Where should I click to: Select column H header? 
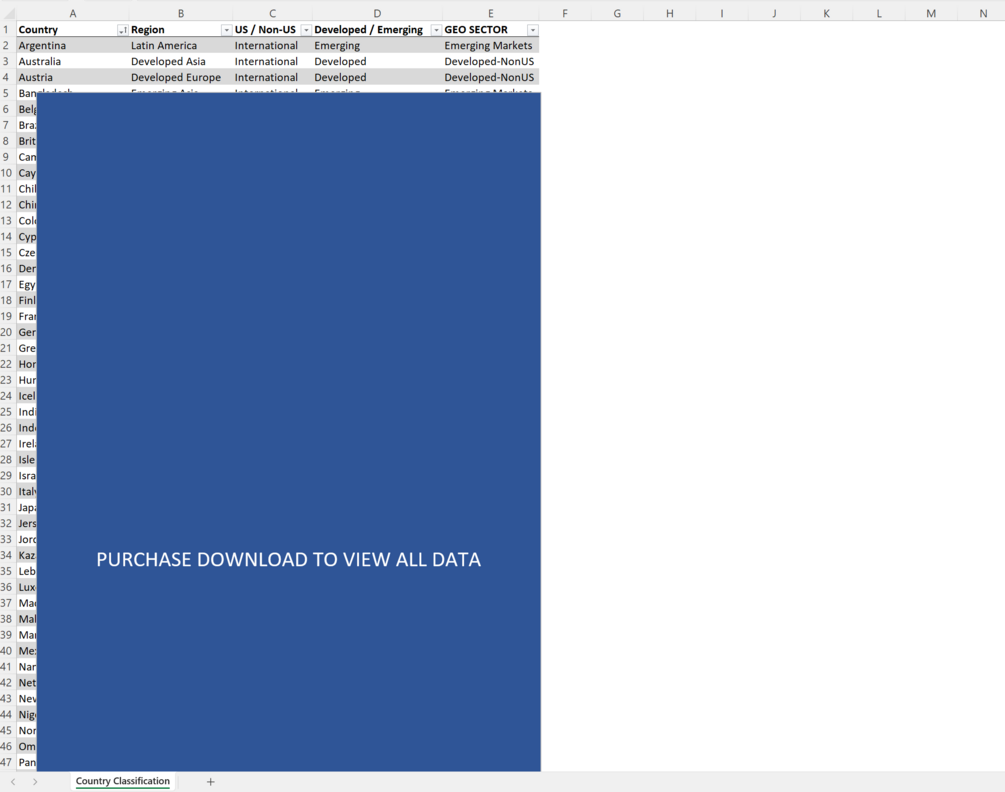pos(669,13)
